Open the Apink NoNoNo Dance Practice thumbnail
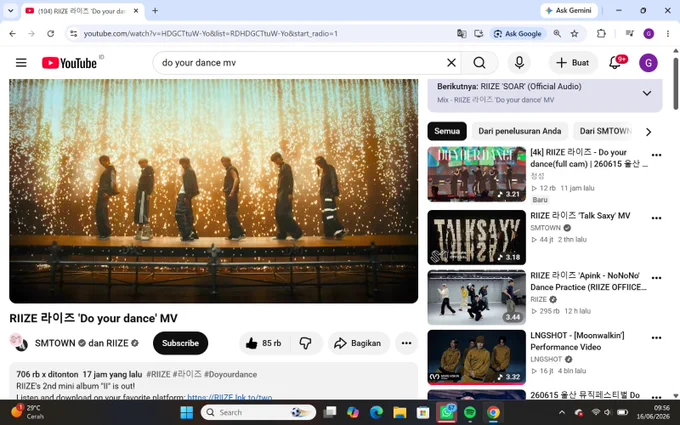This screenshot has height=425, width=680. tap(476, 297)
